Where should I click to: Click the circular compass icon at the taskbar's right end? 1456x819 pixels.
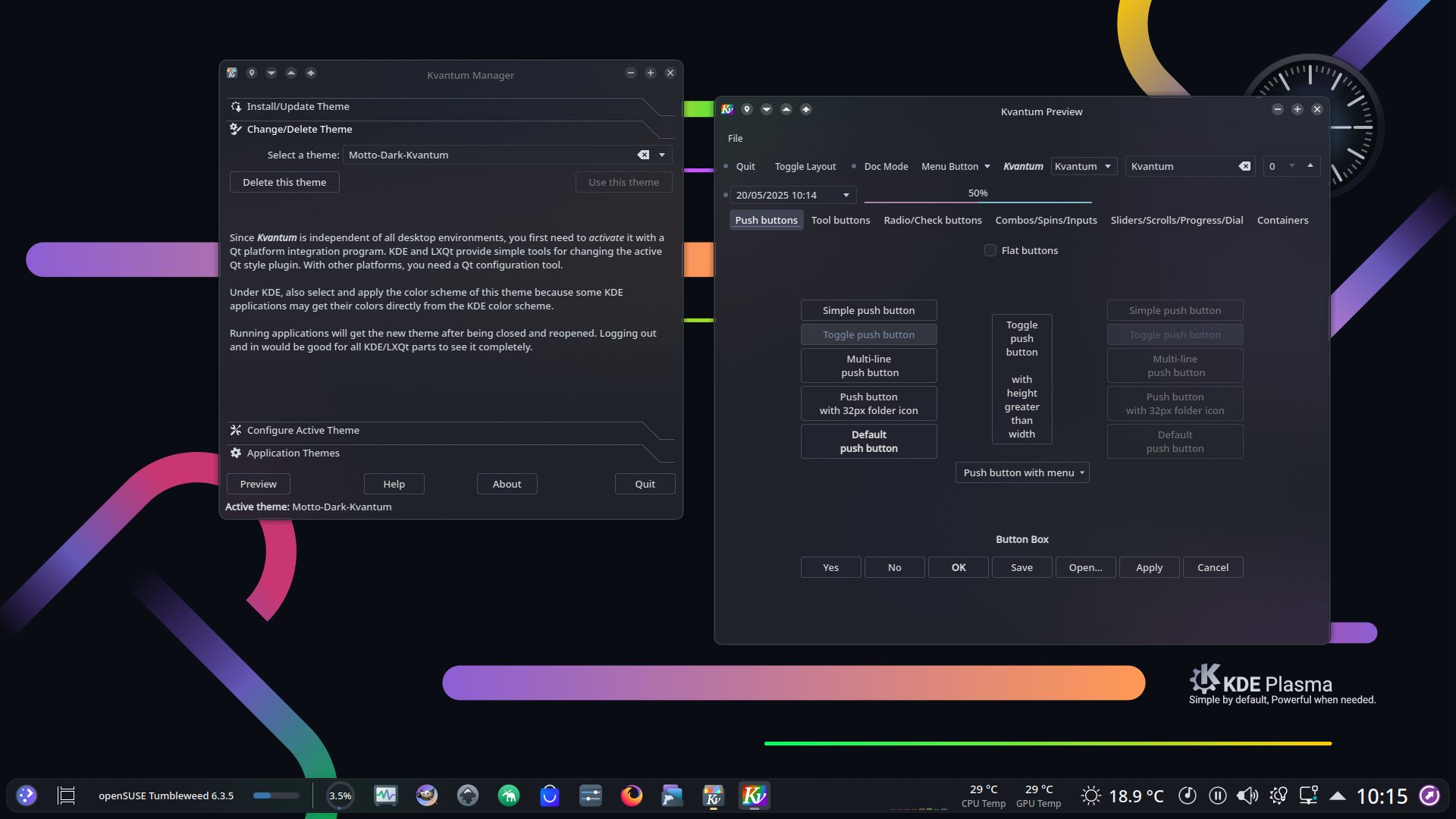pyautogui.click(x=1429, y=795)
